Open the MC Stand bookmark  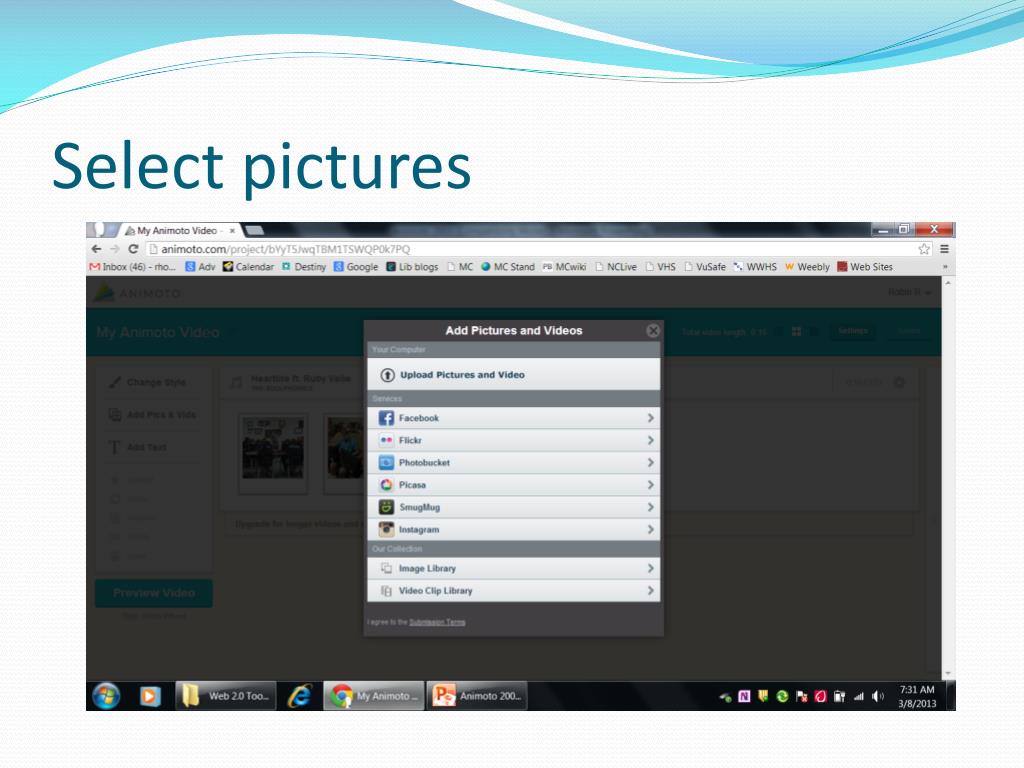(x=507, y=266)
